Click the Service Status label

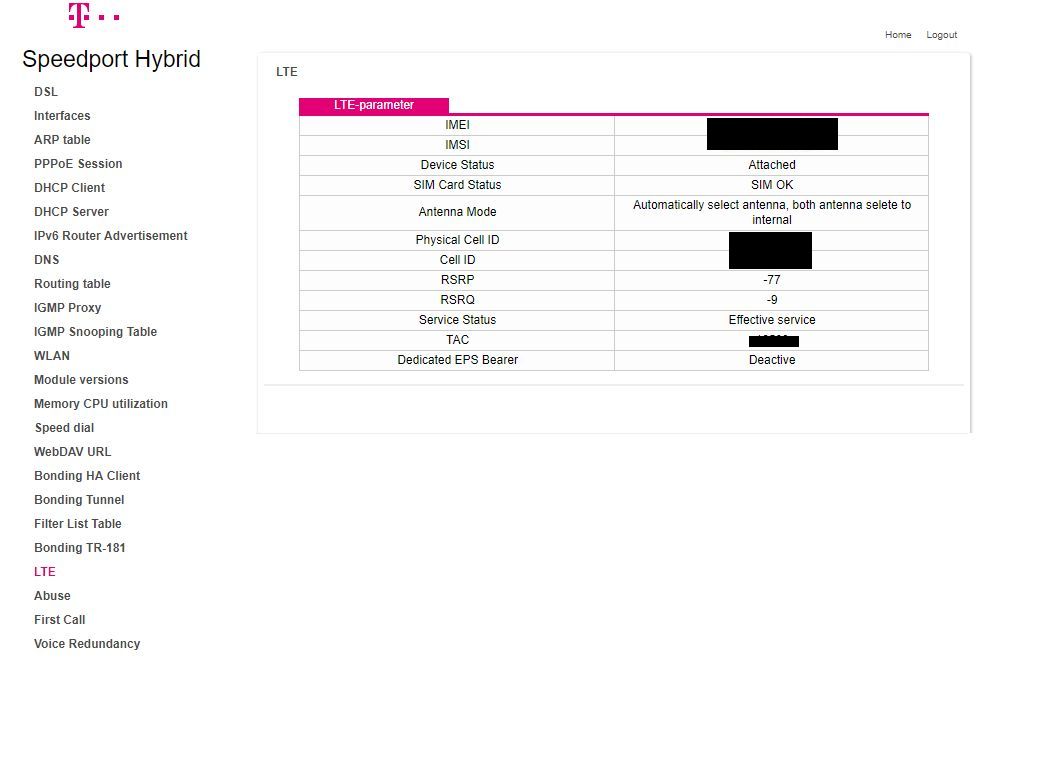[x=457, y=321]
